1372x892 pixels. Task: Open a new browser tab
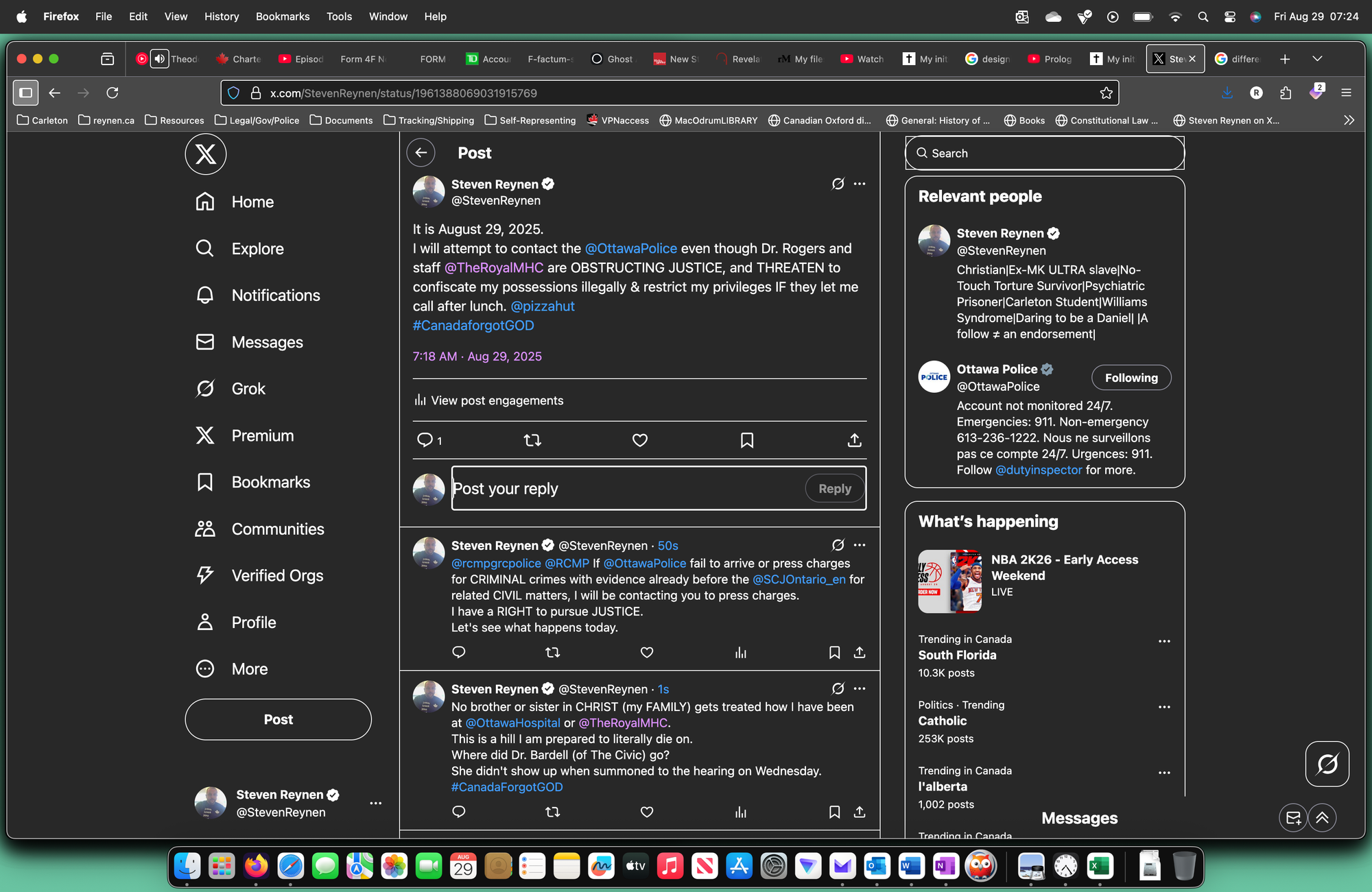click(x=1285, y=59)
